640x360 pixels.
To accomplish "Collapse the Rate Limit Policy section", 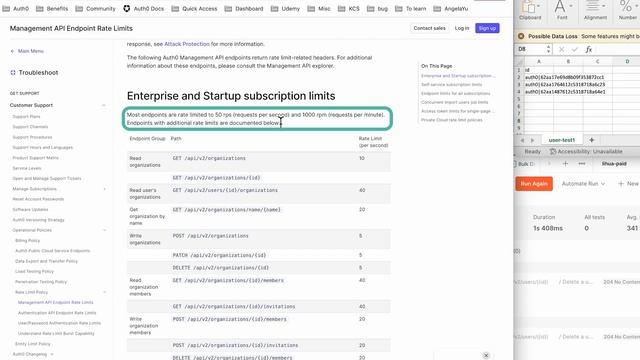I will click(x=104, y=292).
